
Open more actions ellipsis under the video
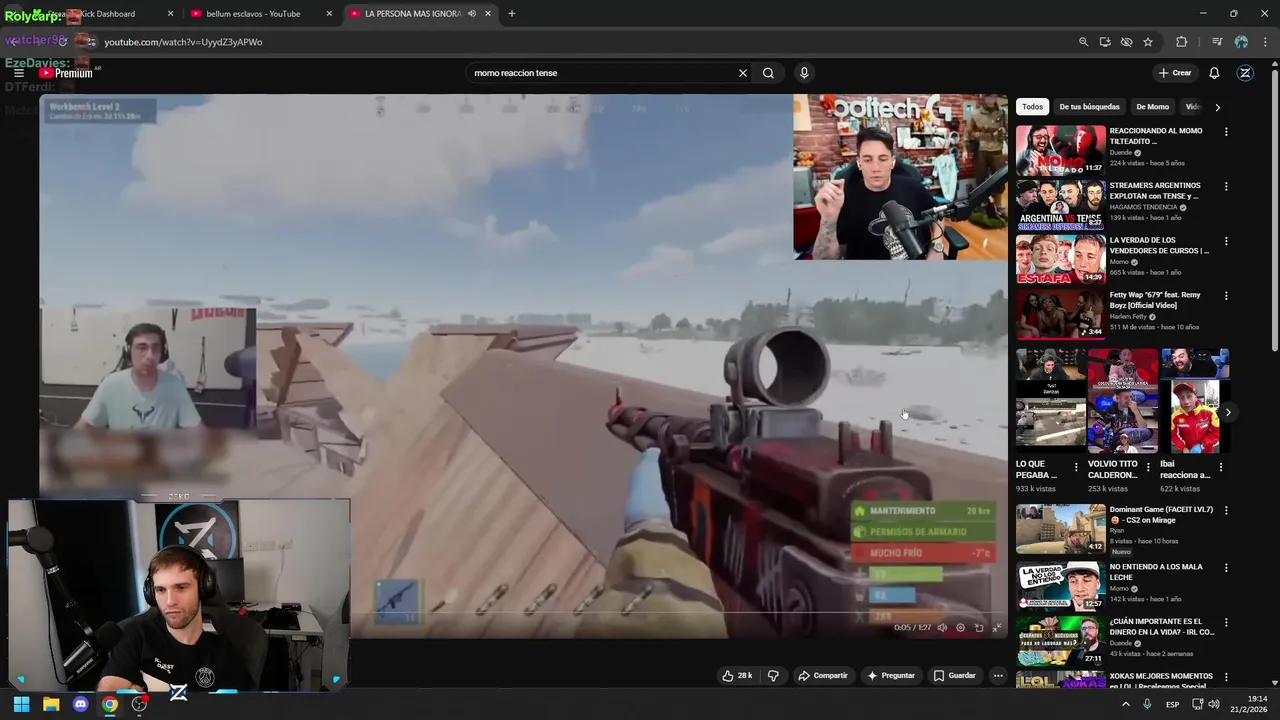pos(998,676)
